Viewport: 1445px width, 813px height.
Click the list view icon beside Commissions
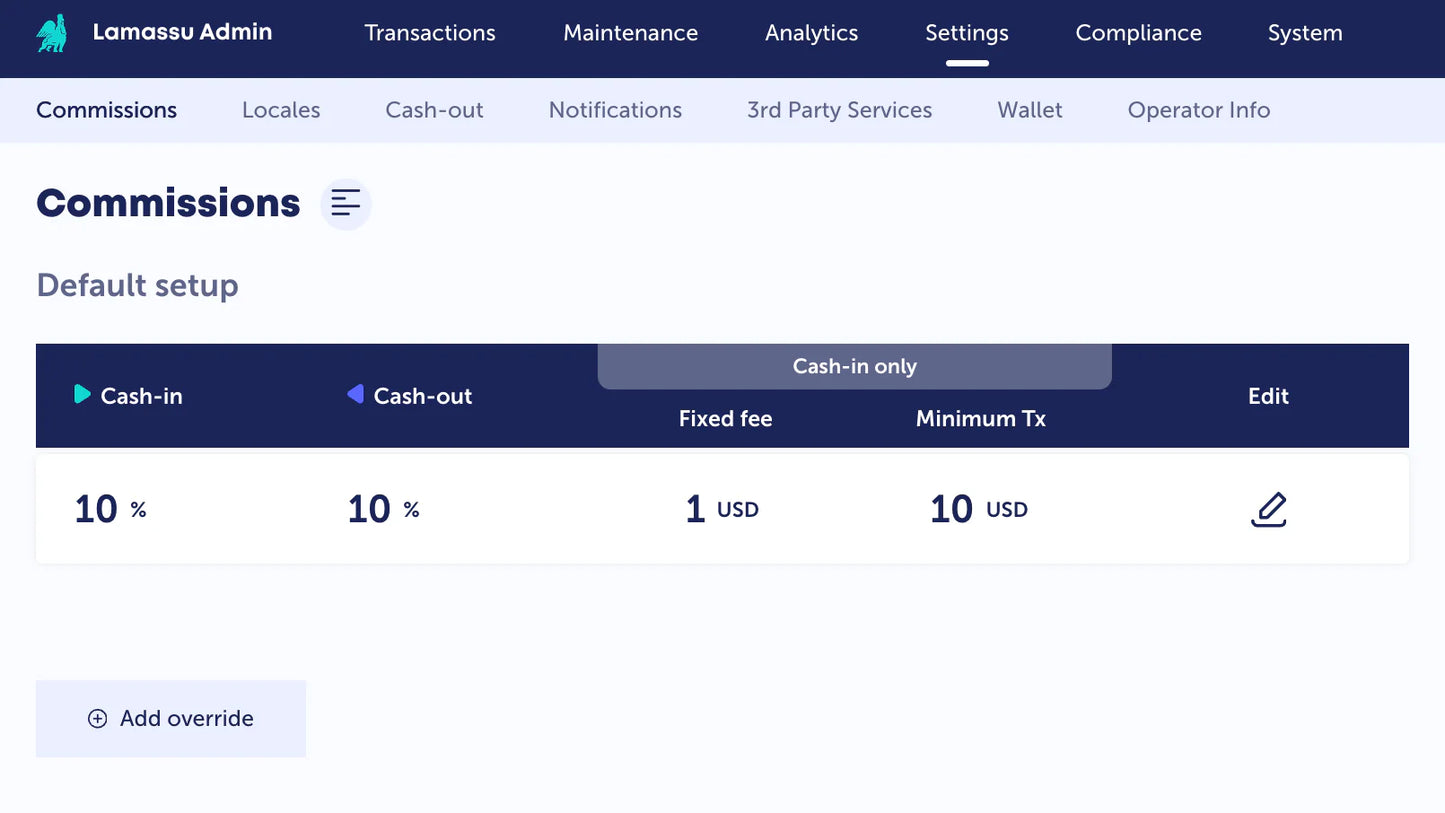coord(346,204)
